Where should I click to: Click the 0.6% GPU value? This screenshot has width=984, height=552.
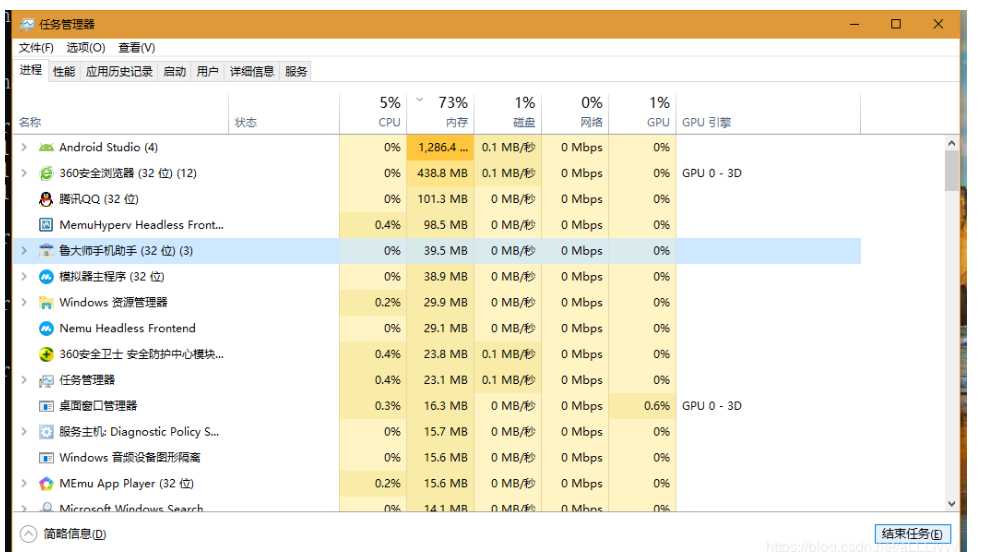pyautogui.click(x=657, y=406)
